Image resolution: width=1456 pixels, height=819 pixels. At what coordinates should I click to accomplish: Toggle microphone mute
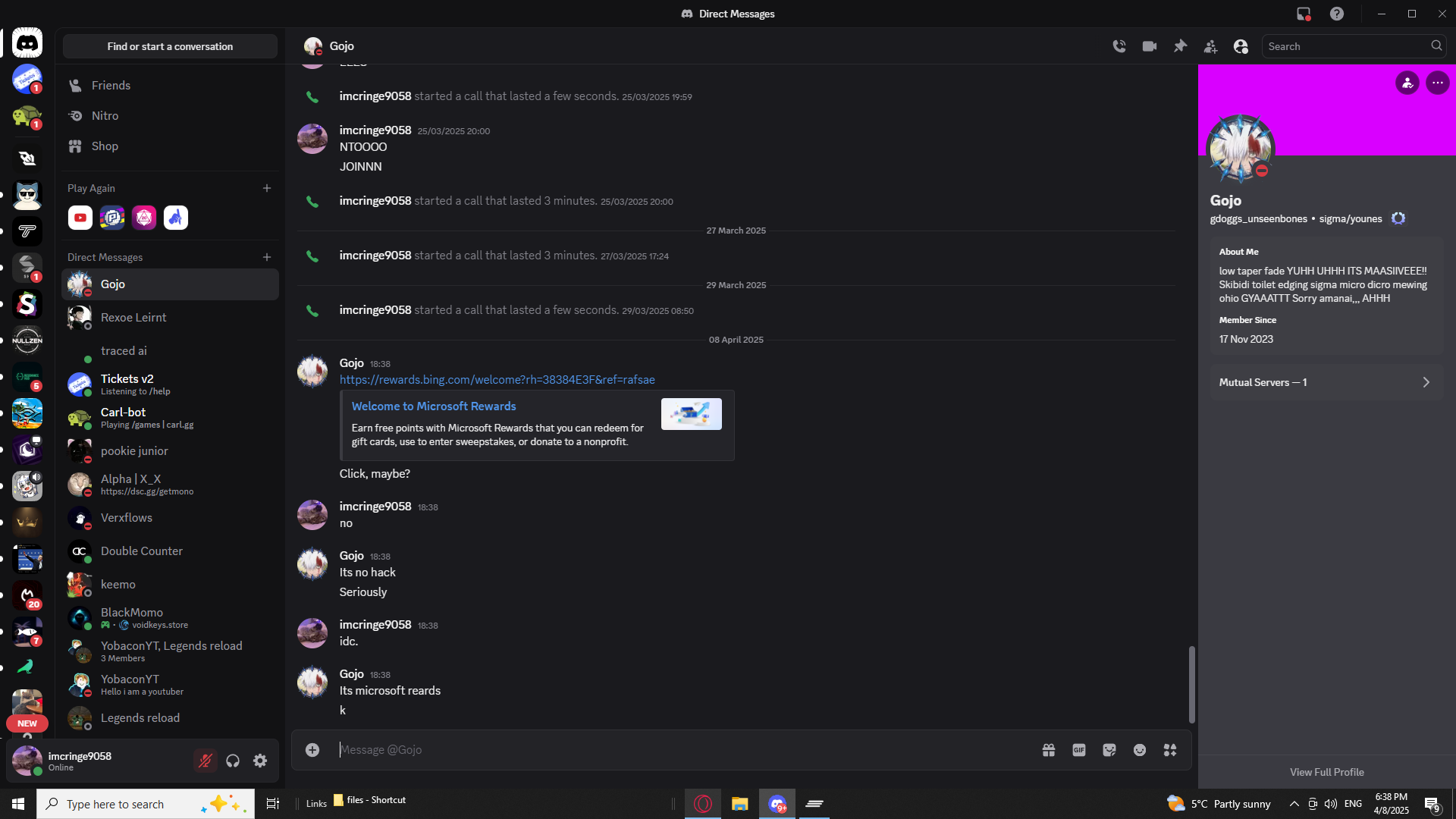(205, 761)
